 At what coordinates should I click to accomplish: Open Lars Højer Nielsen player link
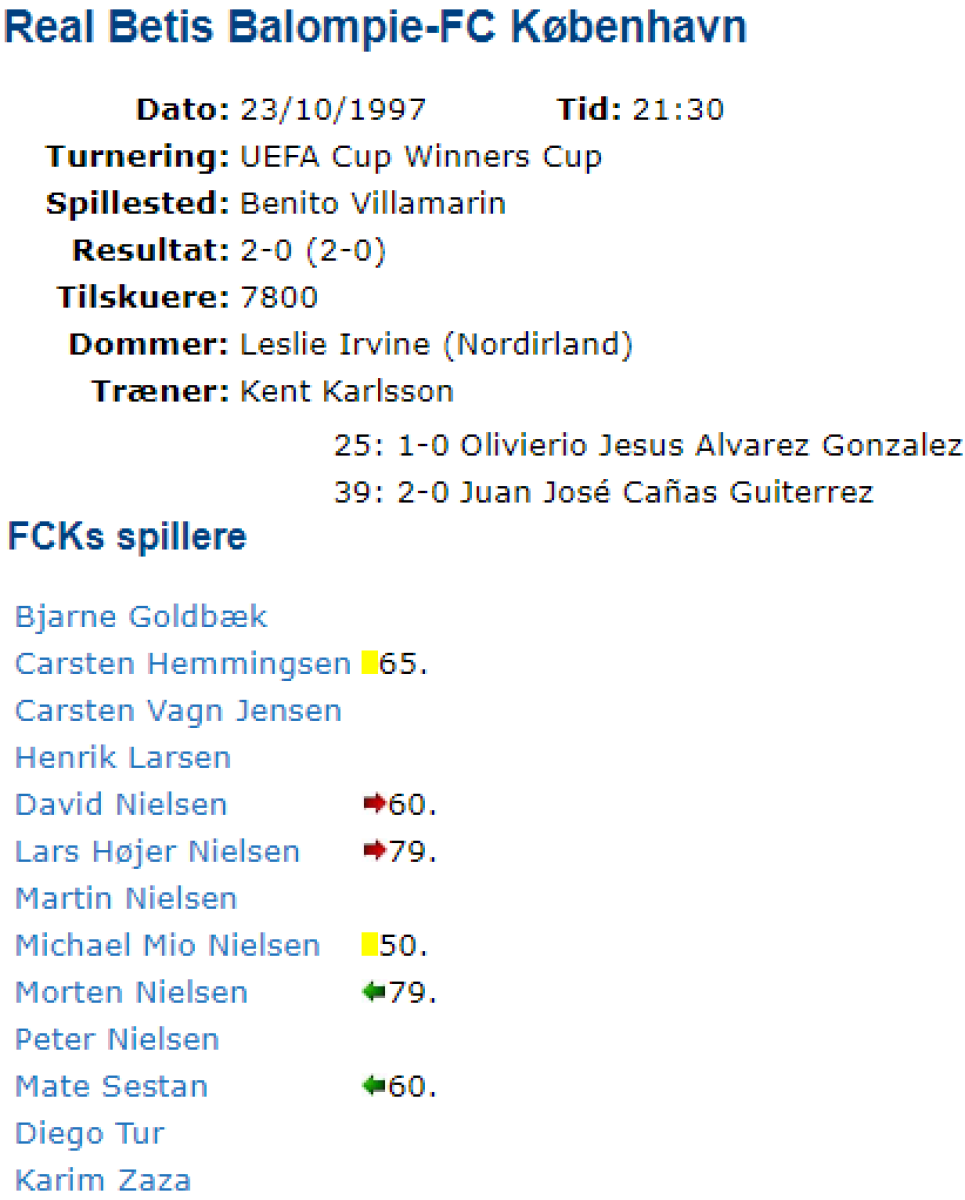pos(157,852)
